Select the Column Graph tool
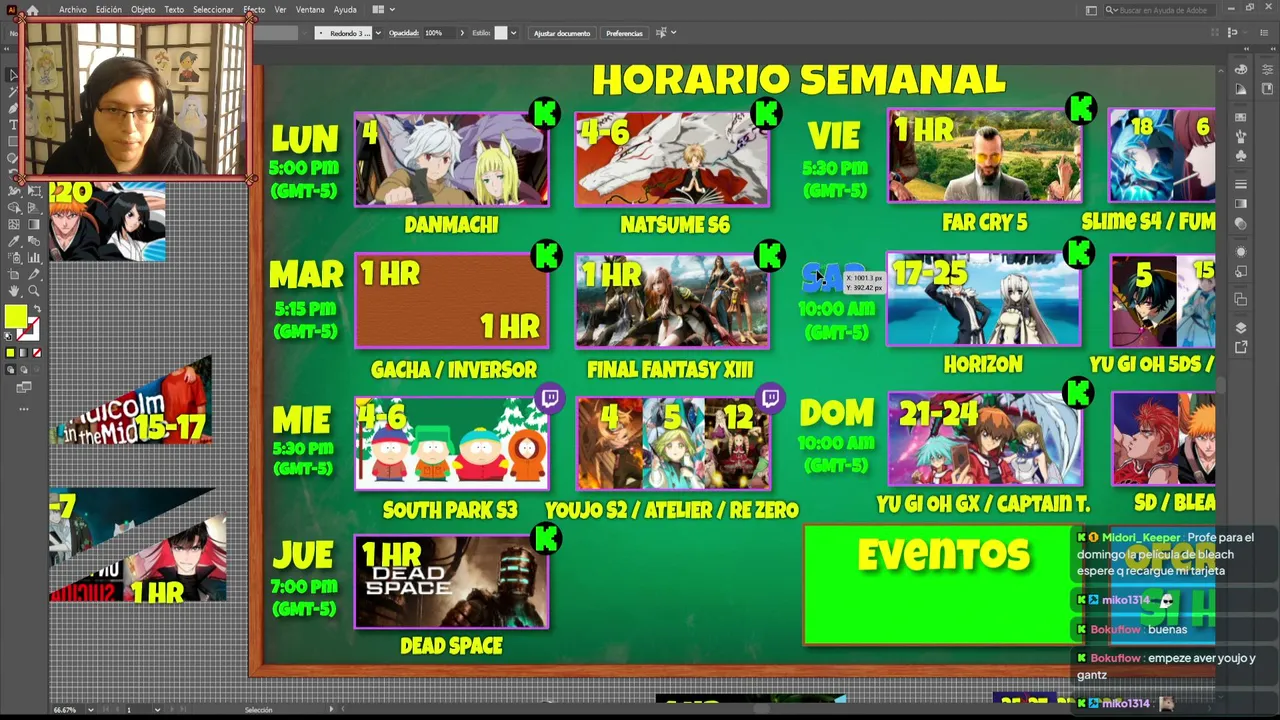The height and width of the screenshot is (720, 1280). click(34, 258)
